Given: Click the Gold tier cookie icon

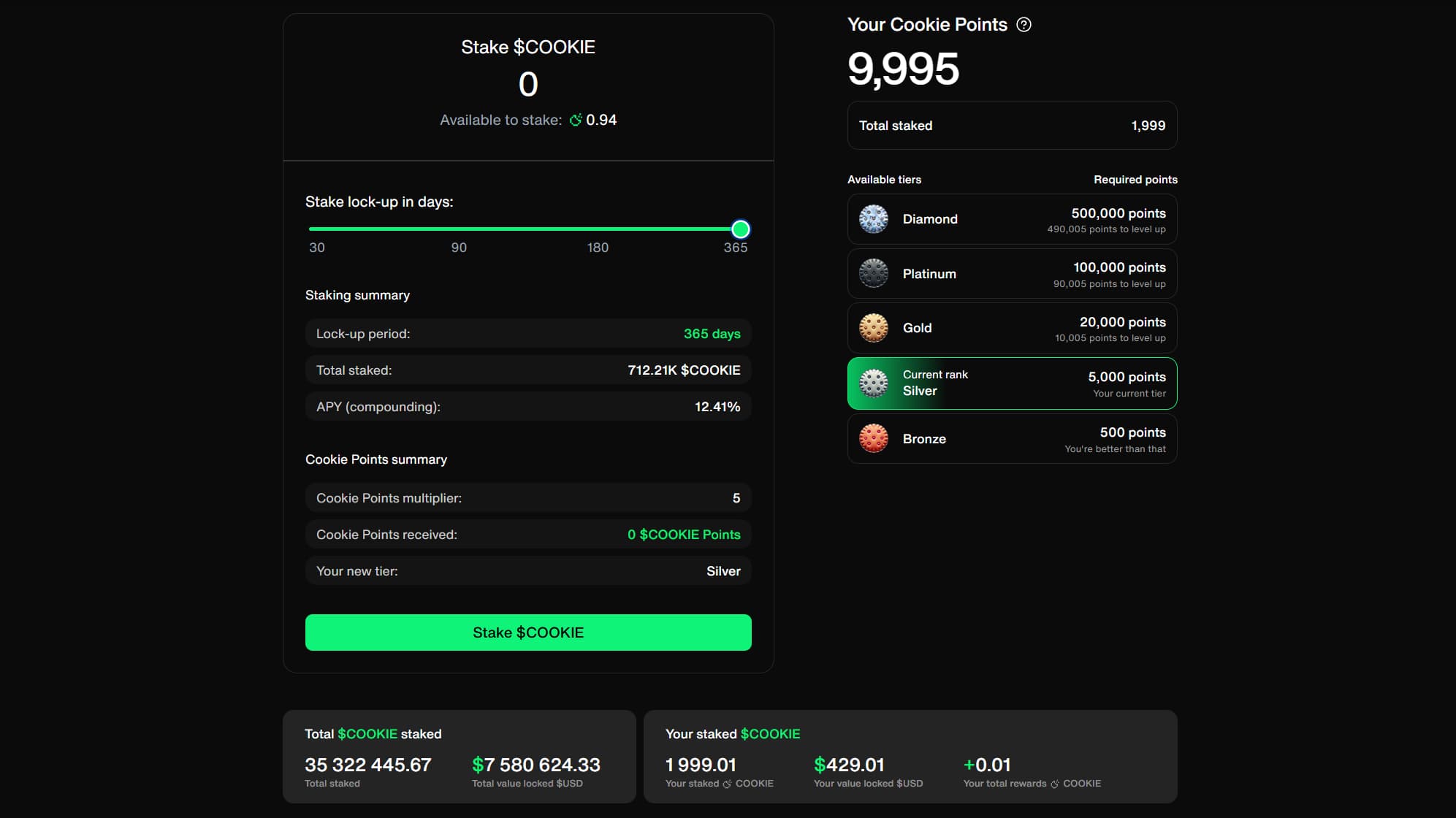Looking at the screenshot, I should coord(873,328).
